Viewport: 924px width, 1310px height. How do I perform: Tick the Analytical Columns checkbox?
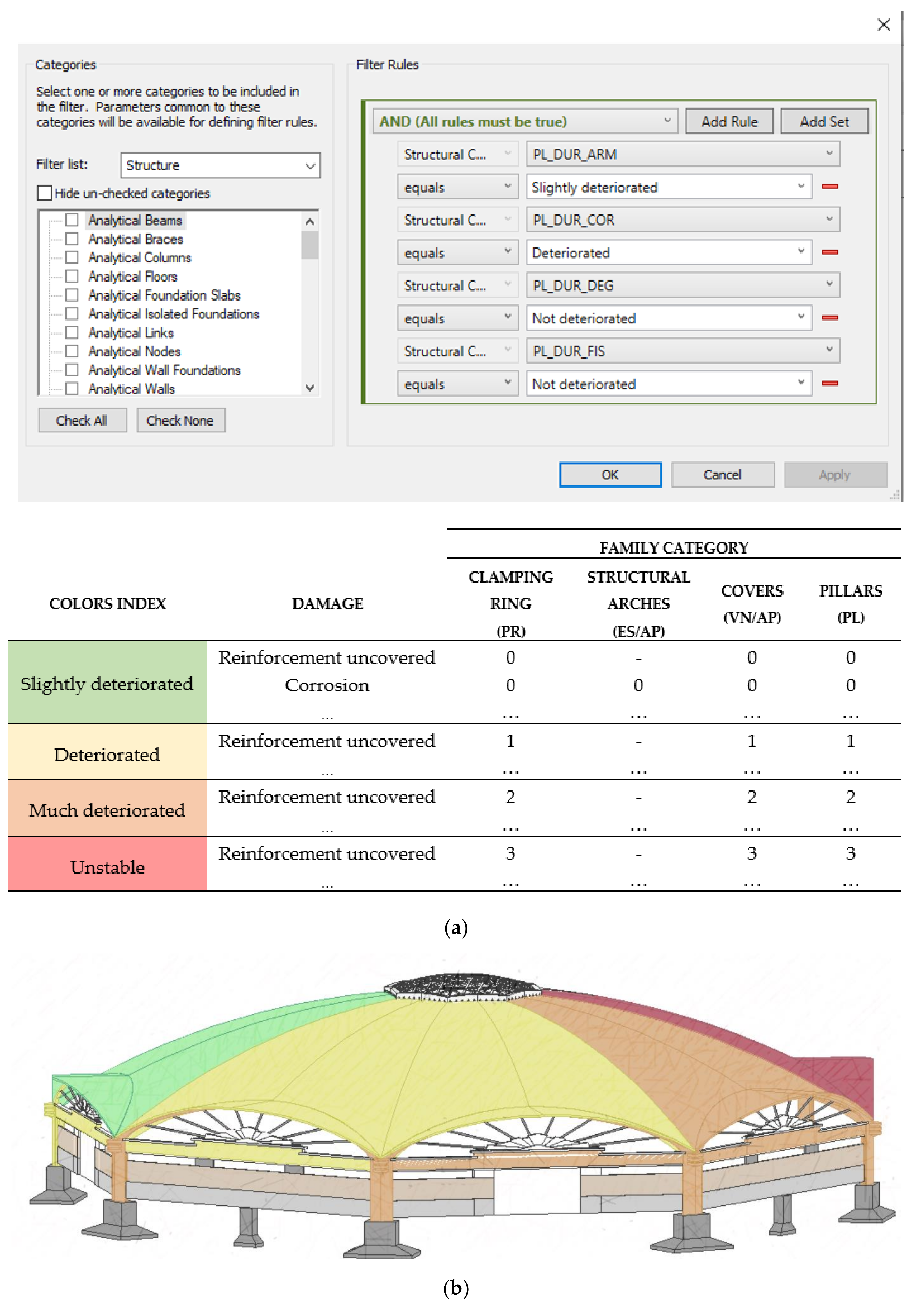pyautogui.click(x=72, y=257)
